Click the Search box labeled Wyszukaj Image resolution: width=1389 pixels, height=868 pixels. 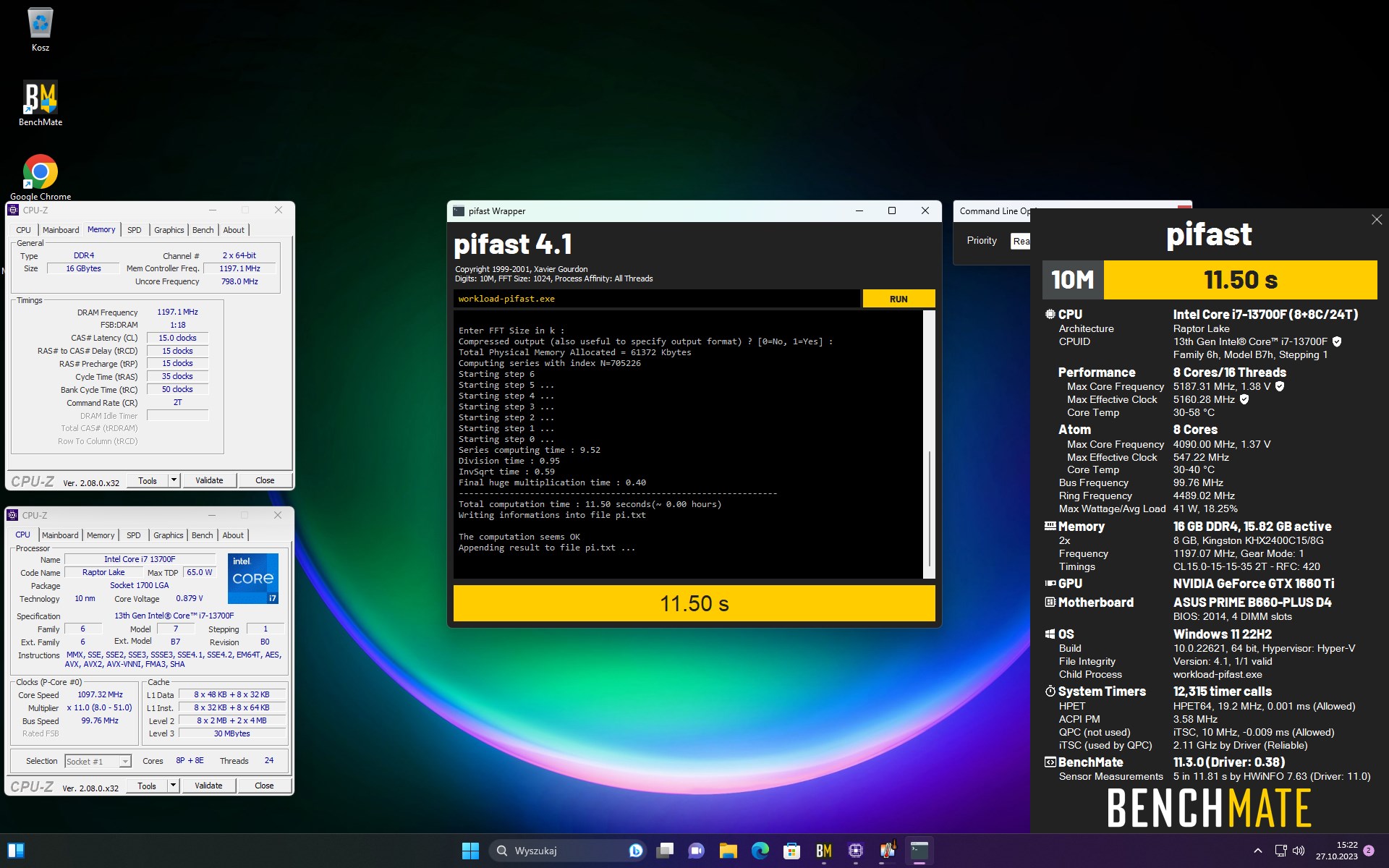567,851
